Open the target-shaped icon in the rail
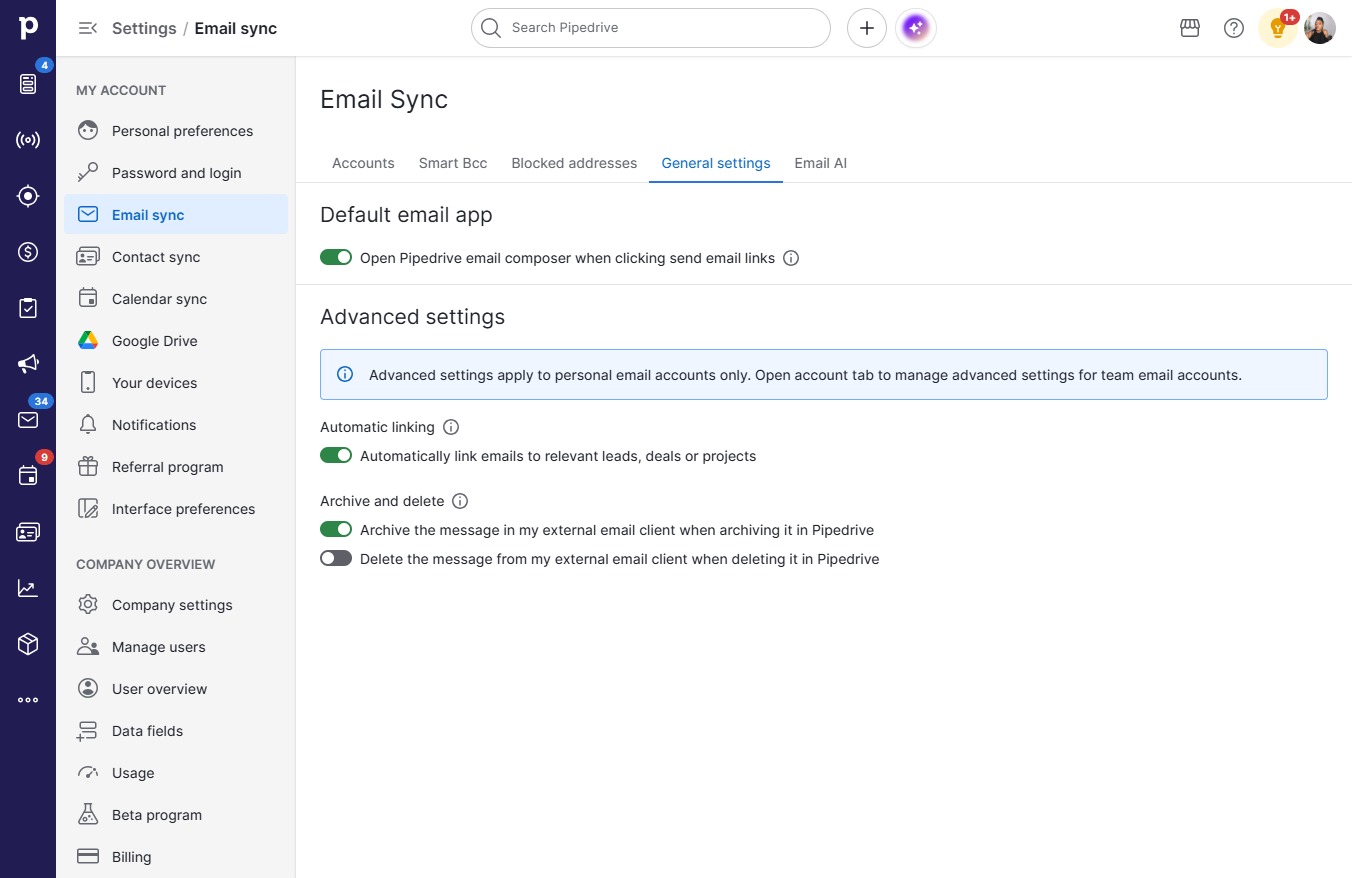Screen dimensions: 1352x878 click(x=28, y=196)
